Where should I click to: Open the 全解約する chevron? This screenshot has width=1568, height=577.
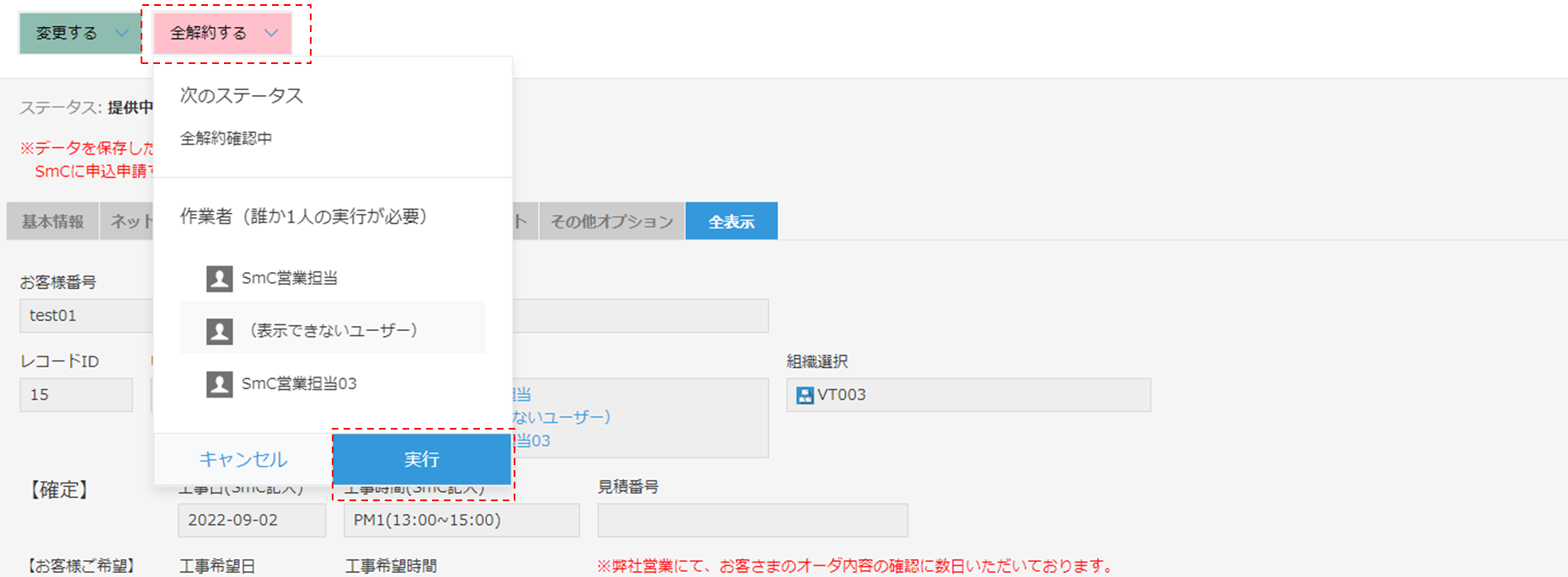(x=271, y=33)
